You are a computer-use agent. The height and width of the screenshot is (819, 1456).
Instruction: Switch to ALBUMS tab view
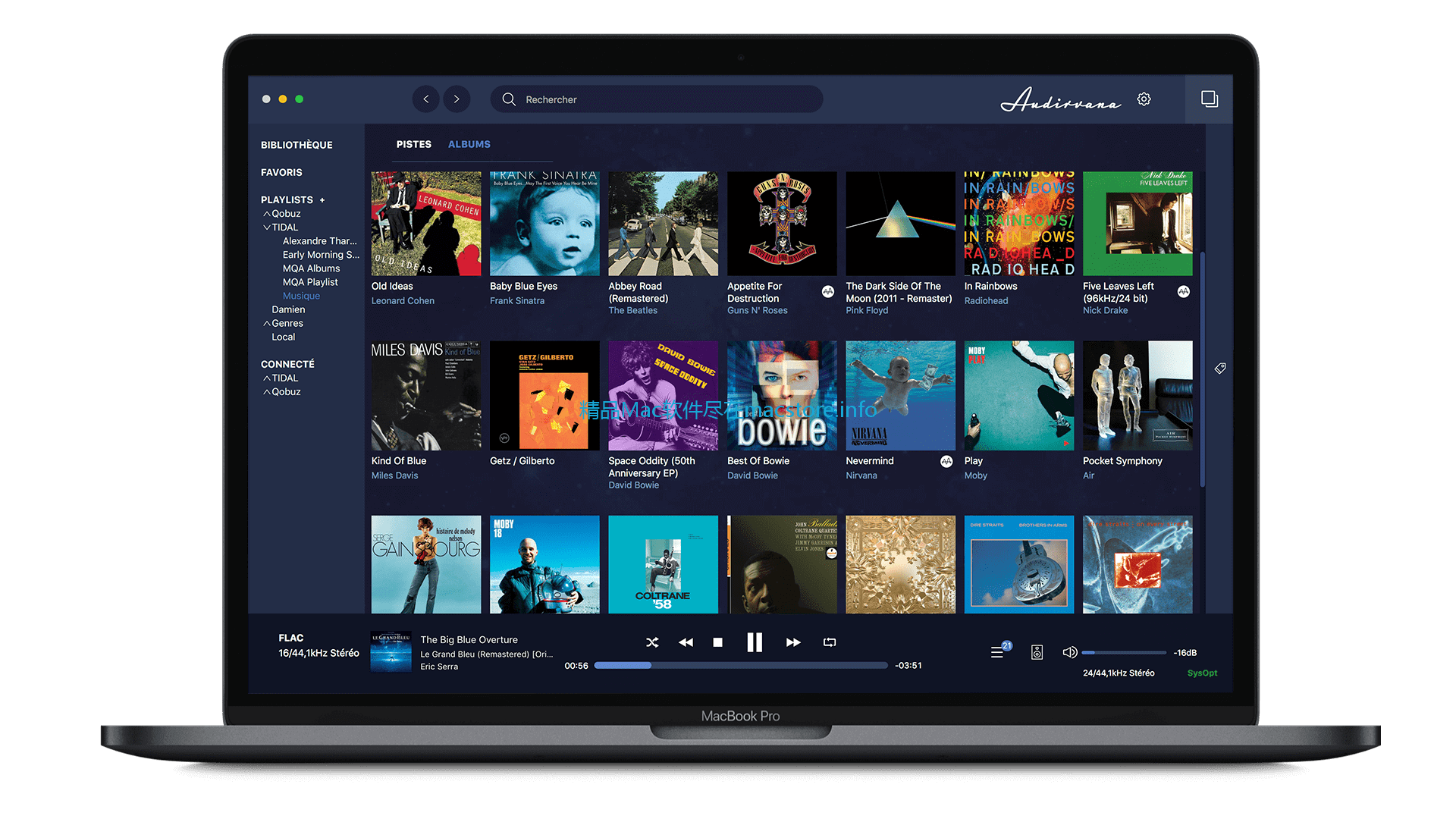pos(470,144)
